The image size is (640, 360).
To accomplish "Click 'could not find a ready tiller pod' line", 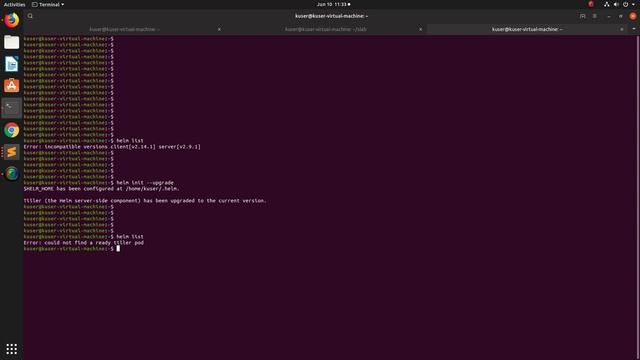I will click(83, 242).
